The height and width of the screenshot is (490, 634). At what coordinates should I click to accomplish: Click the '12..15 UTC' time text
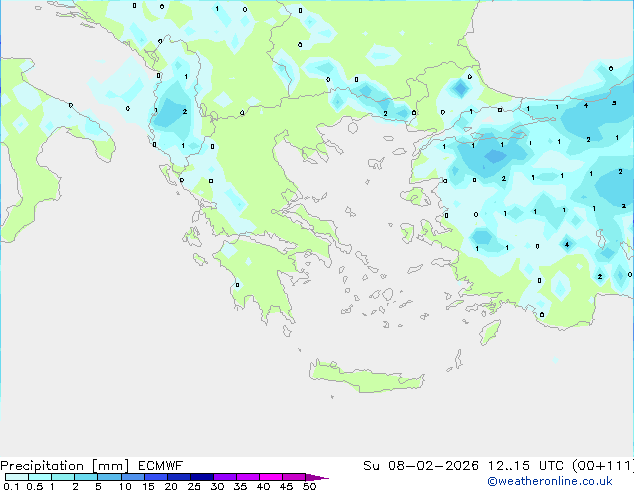tap(525, 466)
